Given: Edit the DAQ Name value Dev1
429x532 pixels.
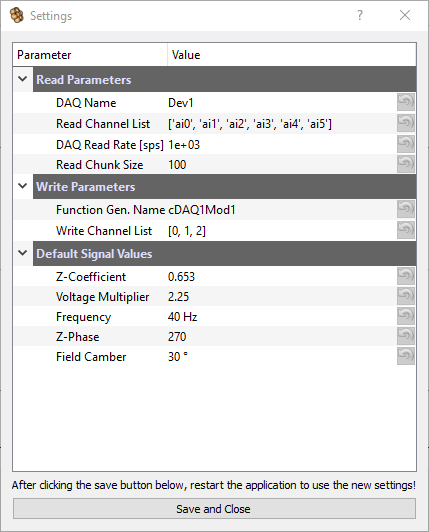Looking at the screenshot, I should pos(181,103).
